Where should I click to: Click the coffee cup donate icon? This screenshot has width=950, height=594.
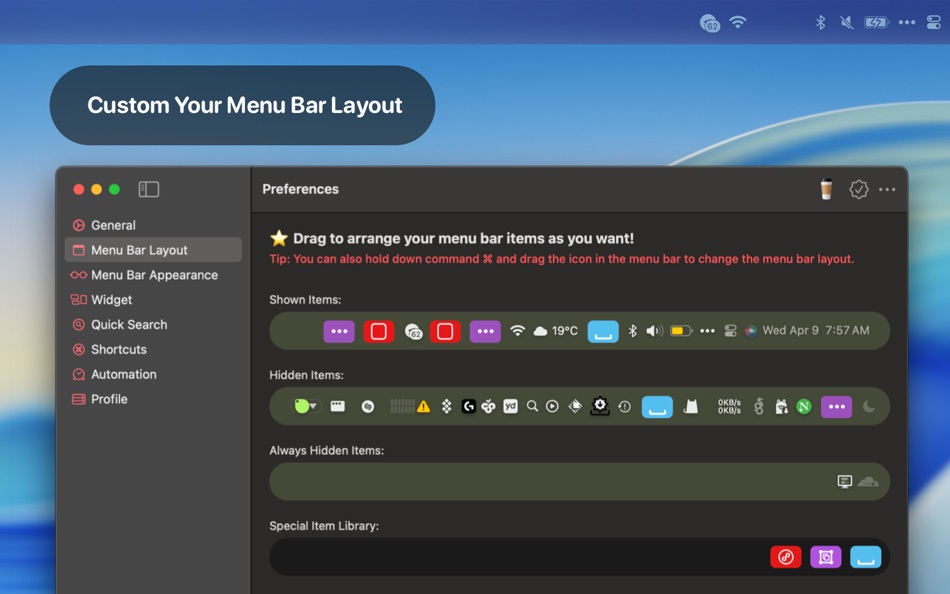tap(826, 189)
